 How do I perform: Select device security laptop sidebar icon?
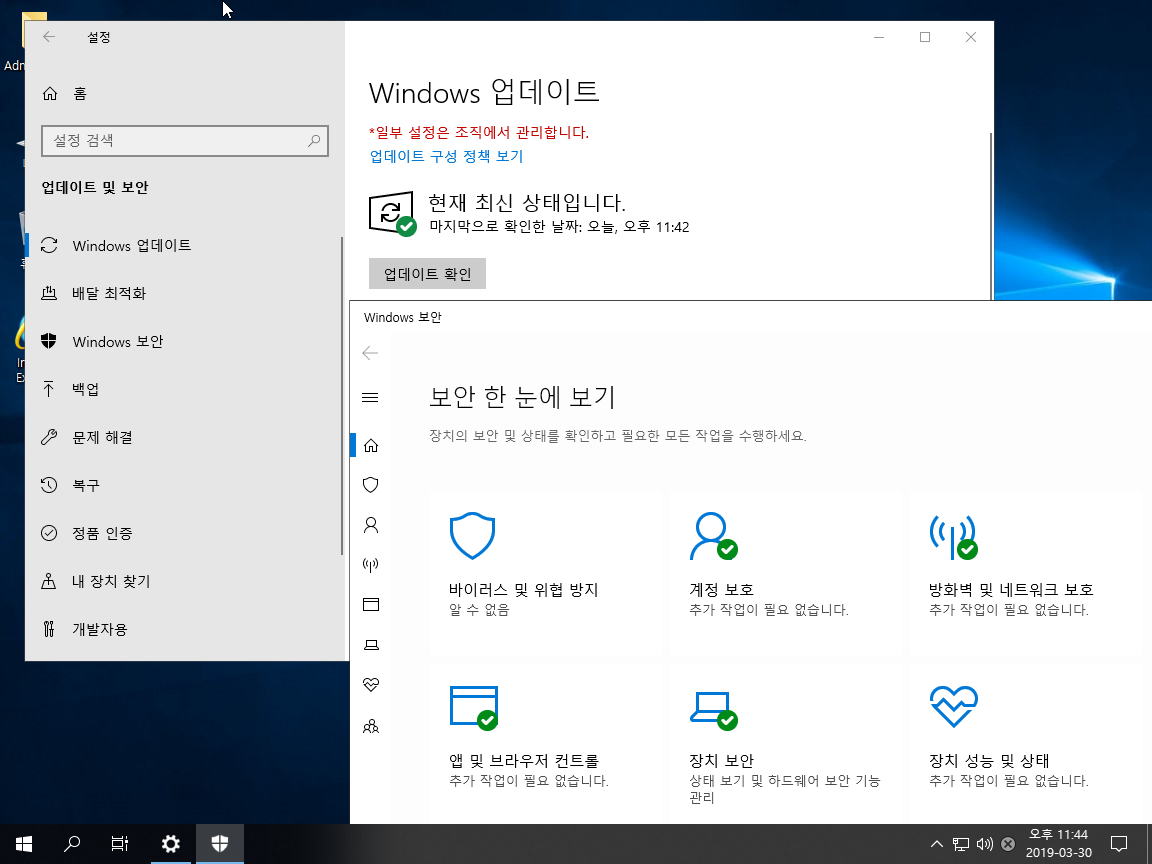point(371,644)
